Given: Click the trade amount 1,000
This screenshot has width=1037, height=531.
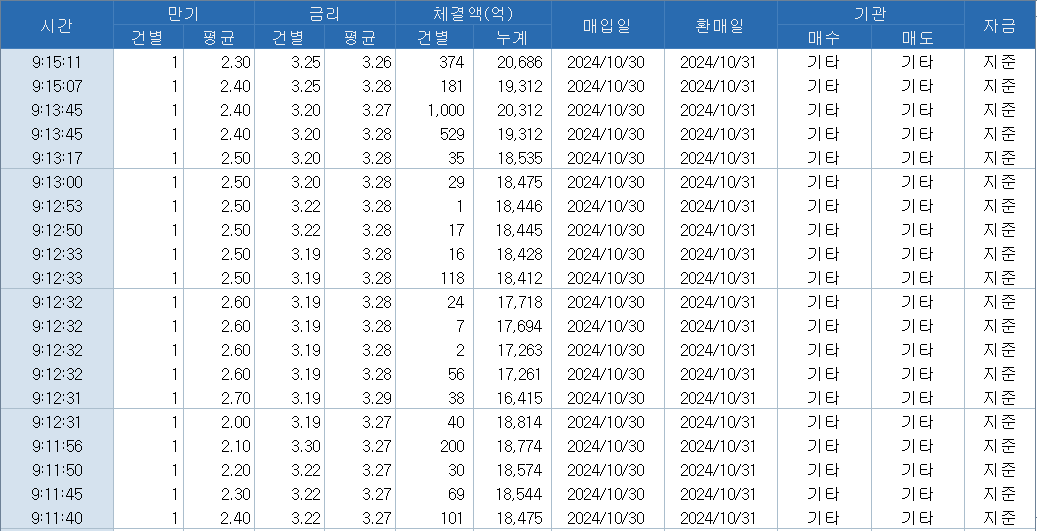Looking at the screenshot, I should (446, 110).
